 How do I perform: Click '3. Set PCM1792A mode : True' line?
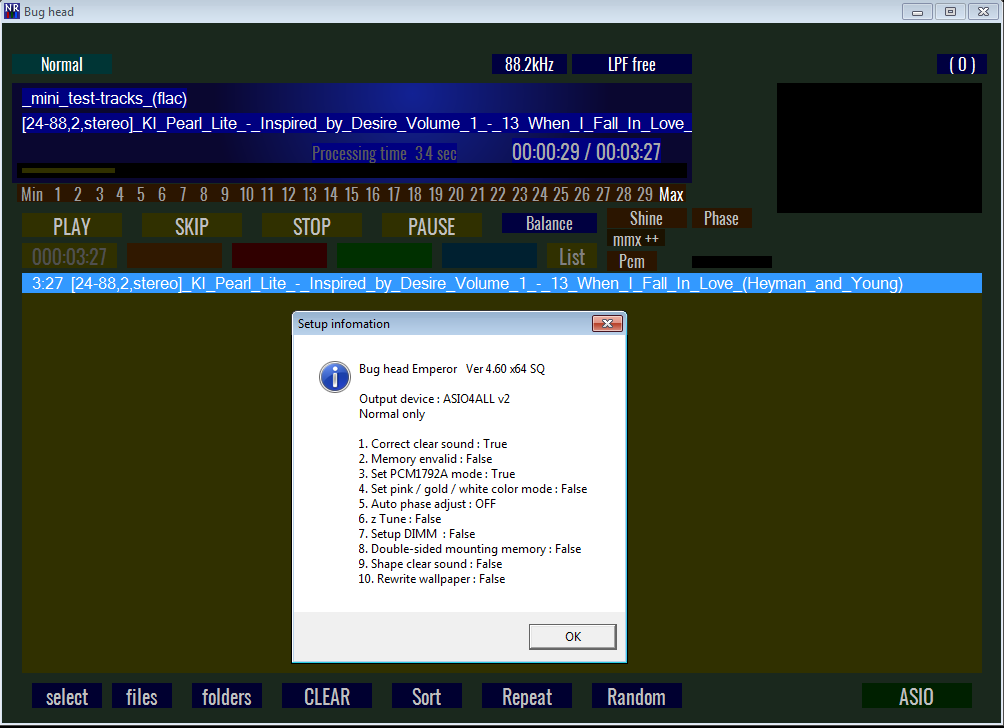click(x=437, y=474)
